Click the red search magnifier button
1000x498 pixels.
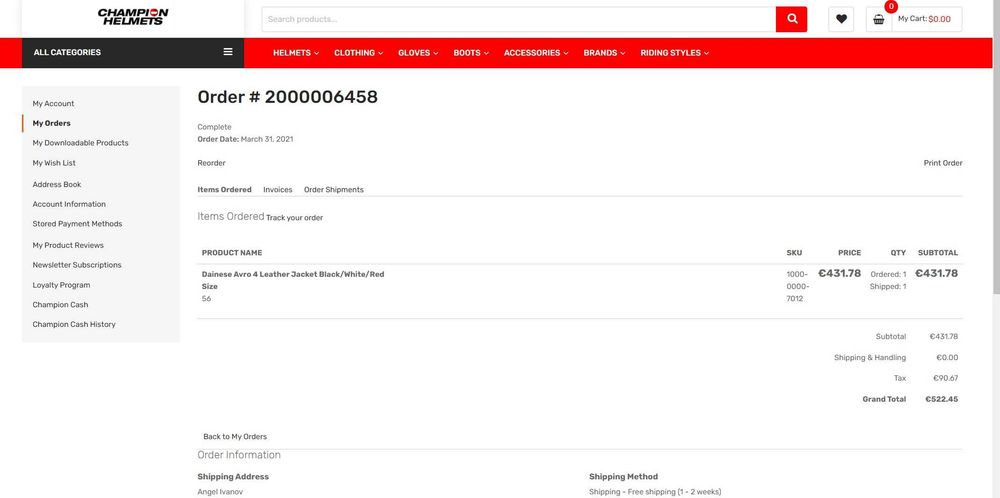[791, 19]
